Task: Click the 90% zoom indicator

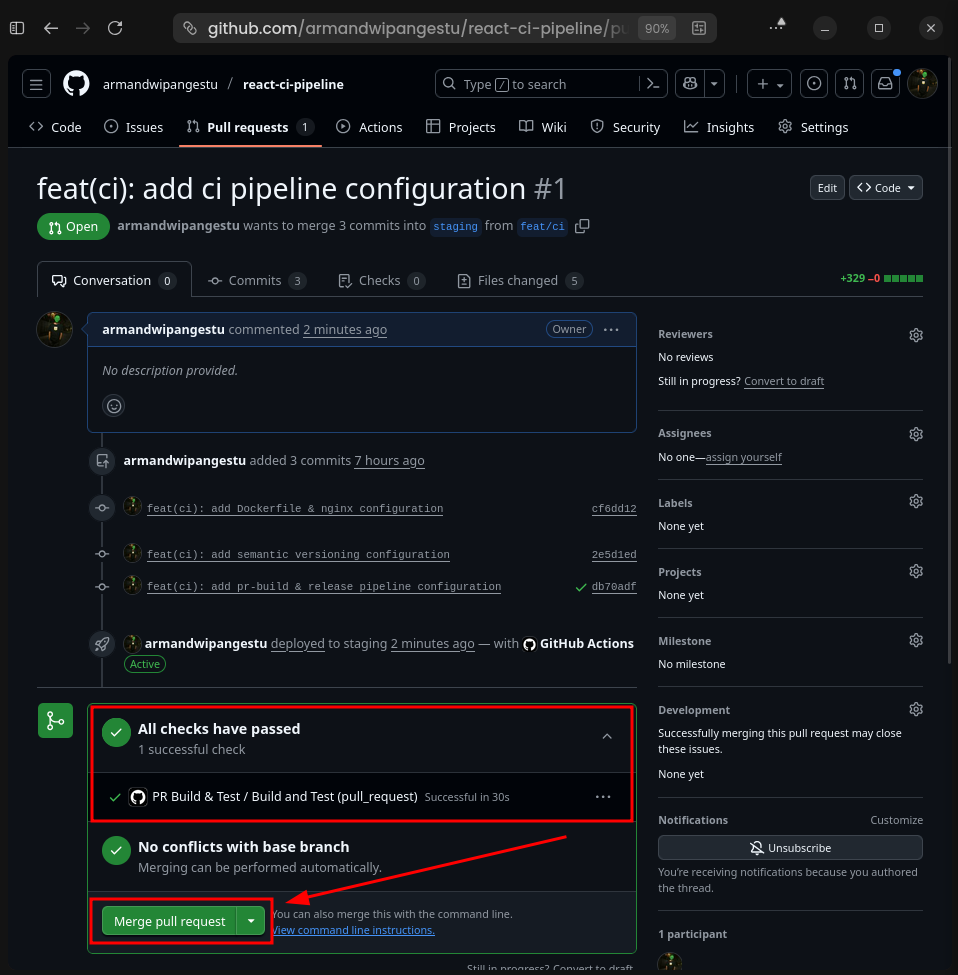Action: pyautogui.click(x=656, y=28)
